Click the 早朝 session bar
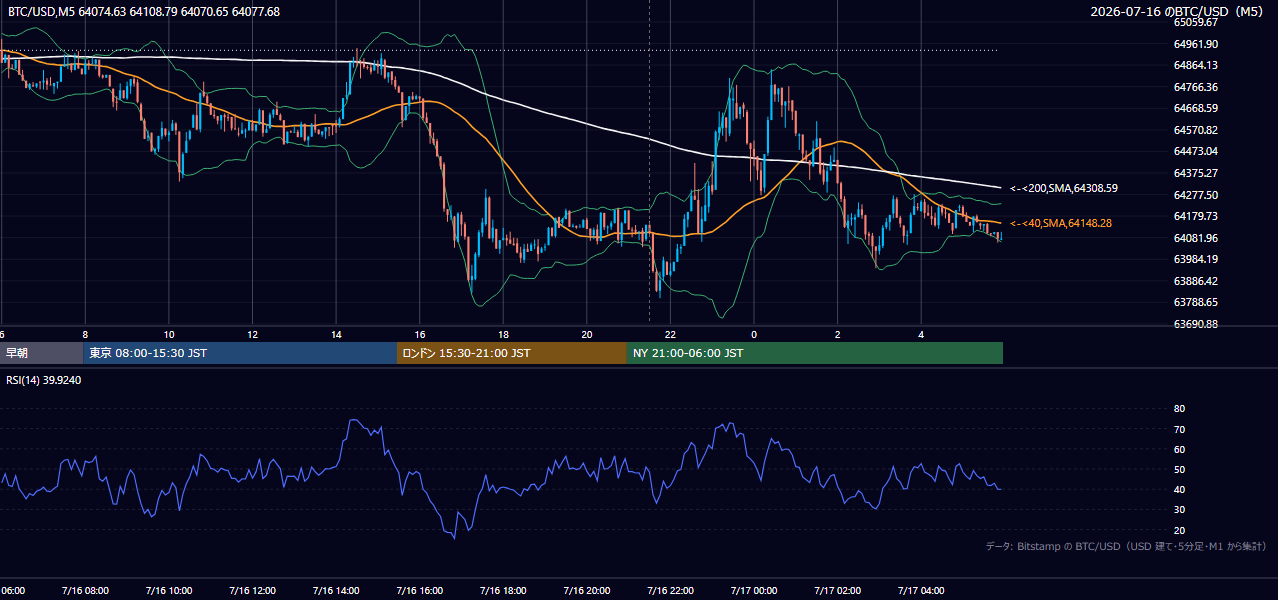 (x=41, y=353)
